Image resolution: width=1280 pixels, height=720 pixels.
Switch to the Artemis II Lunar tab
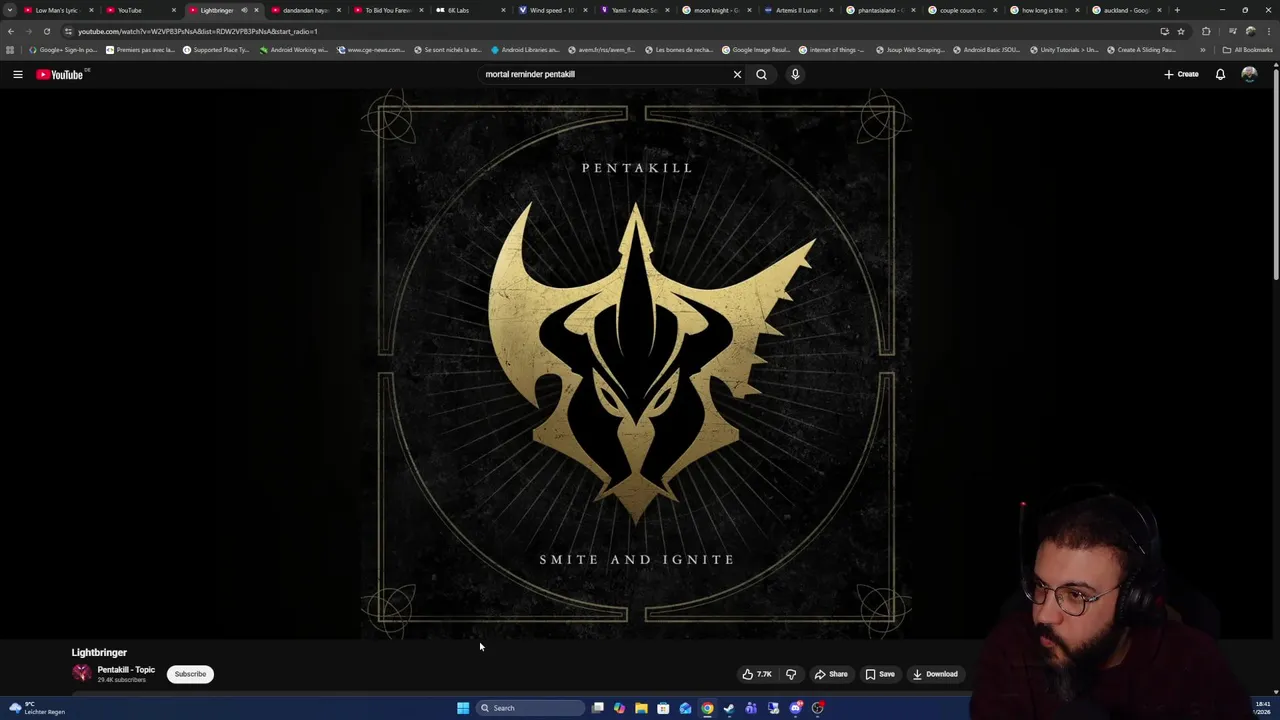click(x=798, y=10)
